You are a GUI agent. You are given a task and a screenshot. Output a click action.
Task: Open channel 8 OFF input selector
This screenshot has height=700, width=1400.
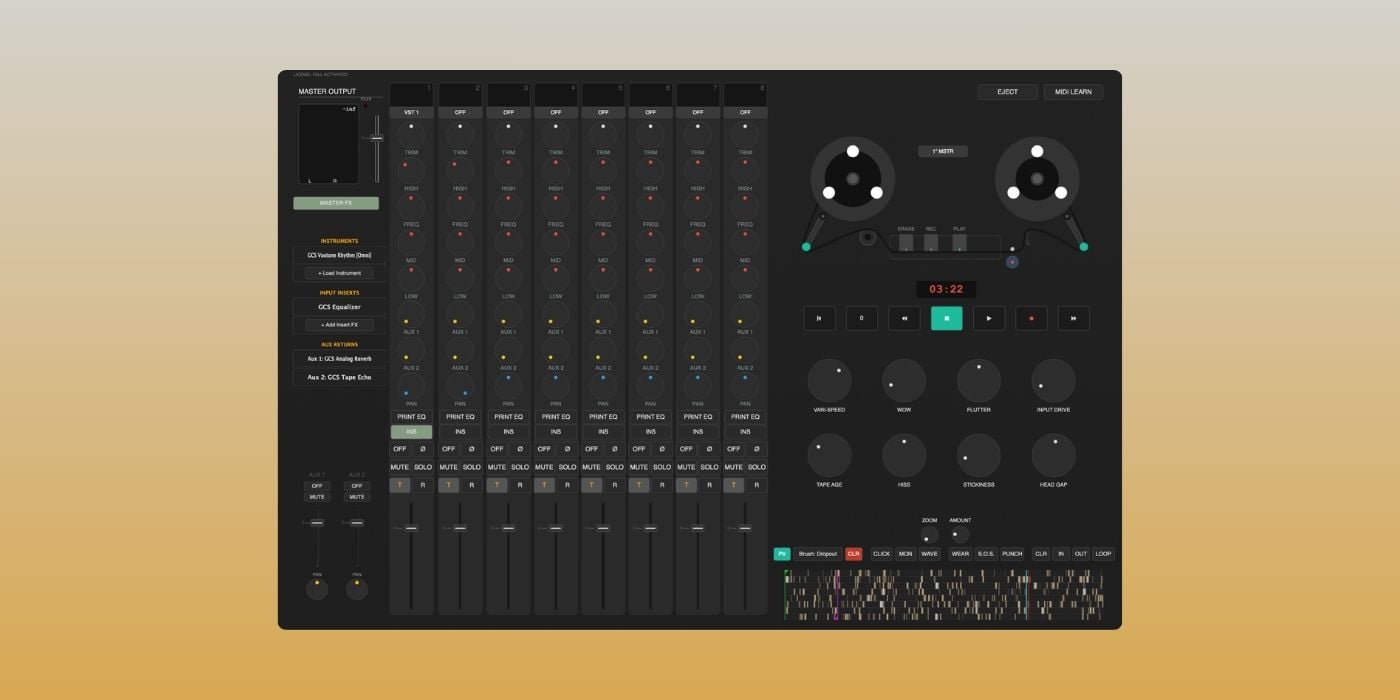[x=745, y=113]
